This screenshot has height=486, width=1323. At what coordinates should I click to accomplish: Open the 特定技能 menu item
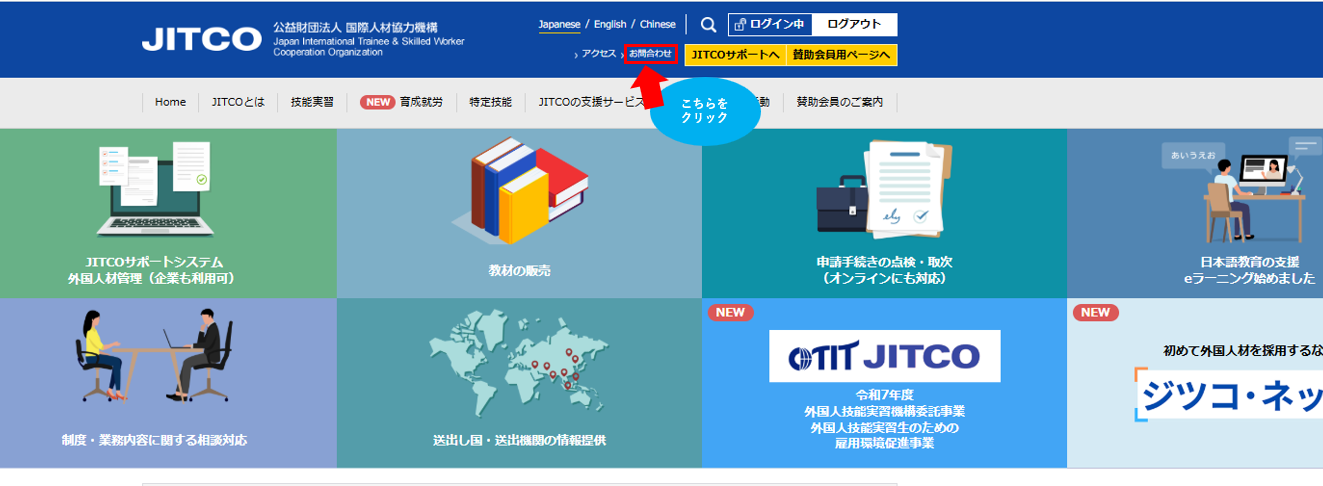pos(490,102)
